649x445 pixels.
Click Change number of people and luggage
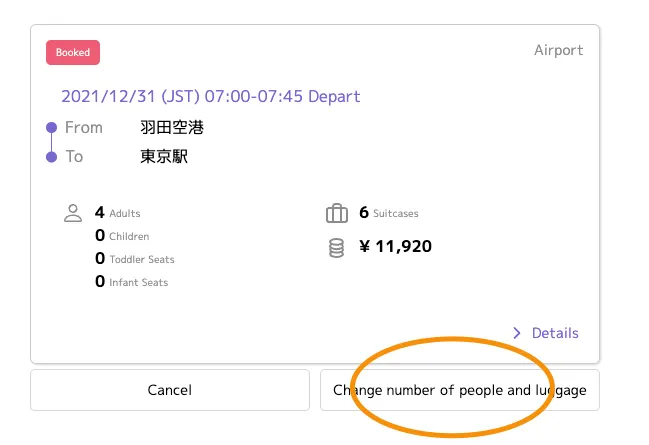tap(459, 390)
